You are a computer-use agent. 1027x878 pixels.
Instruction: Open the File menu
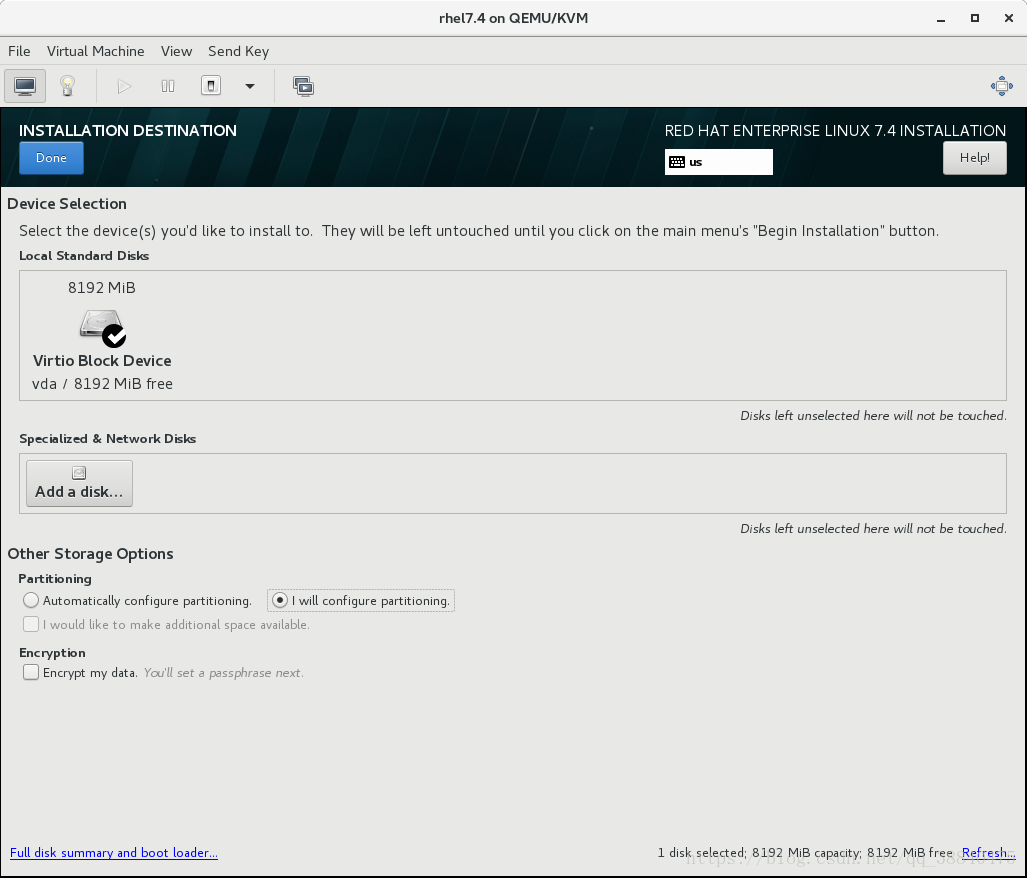click(x=19, y=51)
